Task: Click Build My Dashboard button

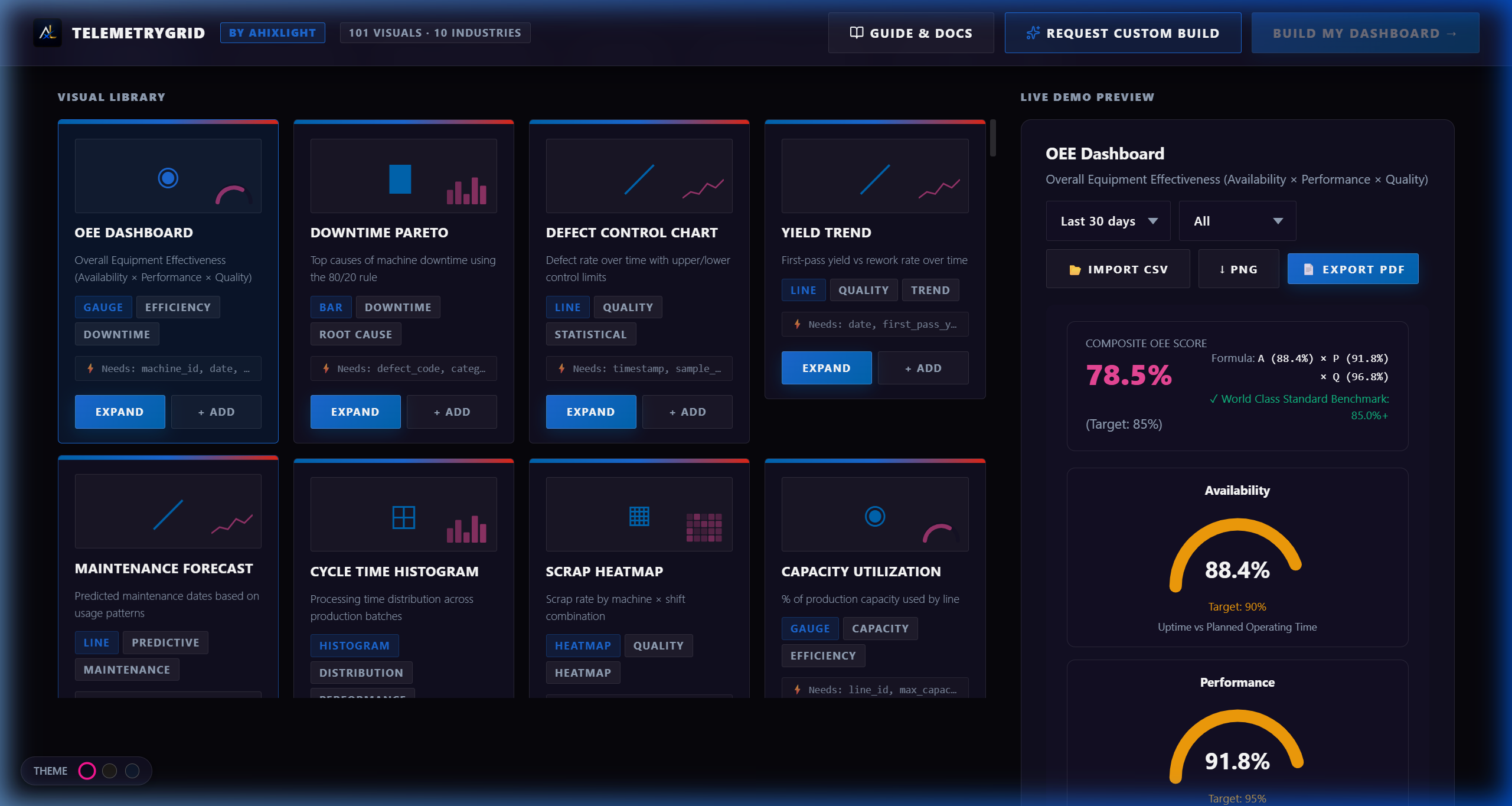Action: point(1365,33)
